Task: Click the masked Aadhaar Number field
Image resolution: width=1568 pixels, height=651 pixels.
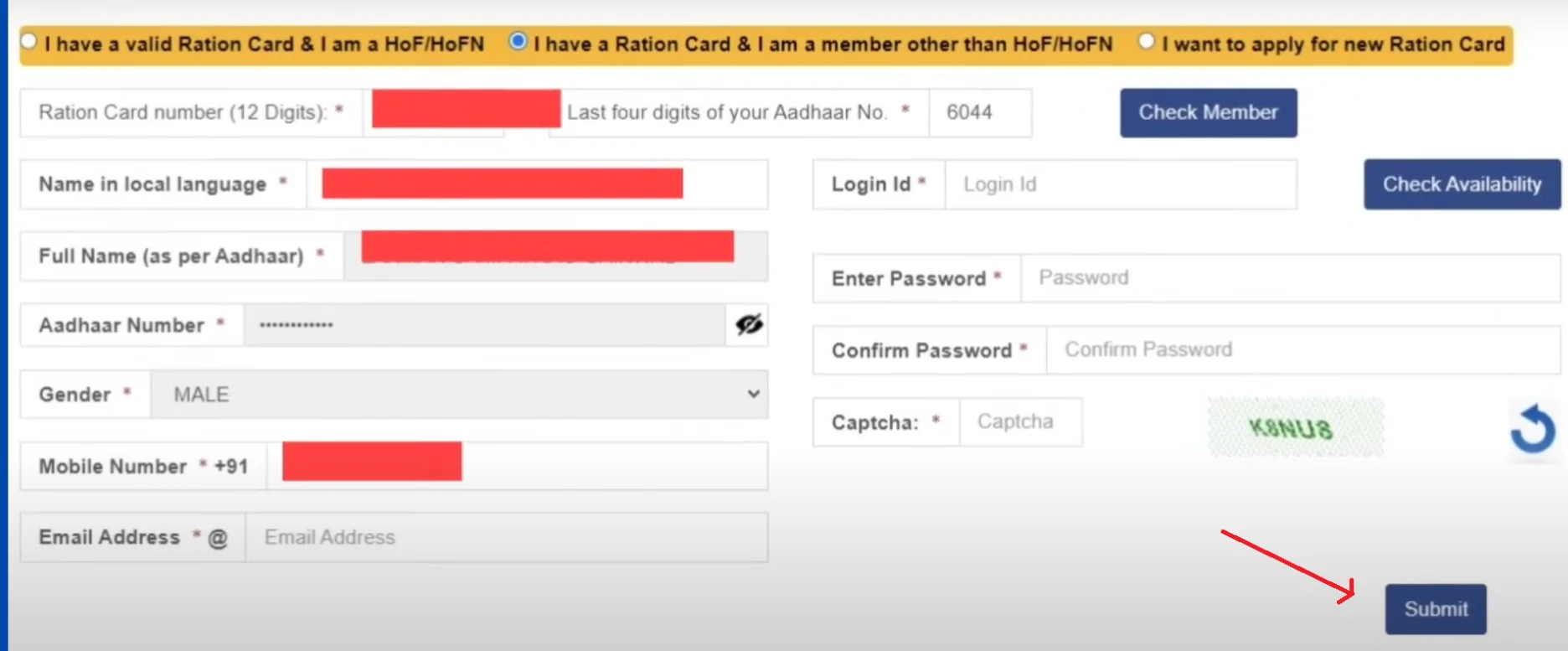Action: [483, 324]
